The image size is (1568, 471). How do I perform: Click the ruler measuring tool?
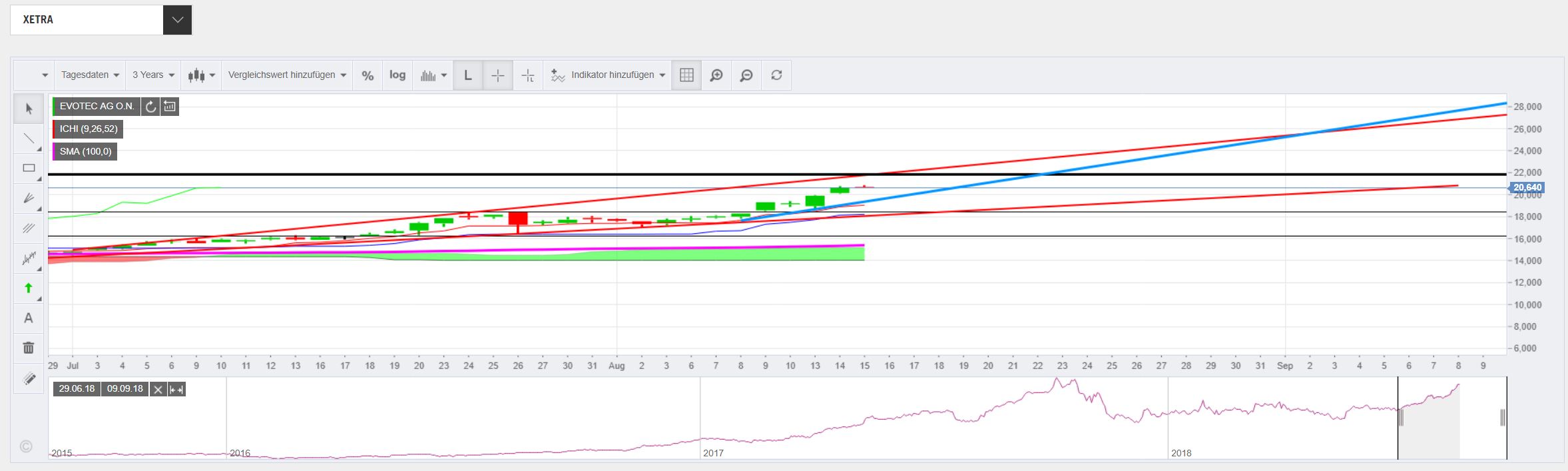29,378
